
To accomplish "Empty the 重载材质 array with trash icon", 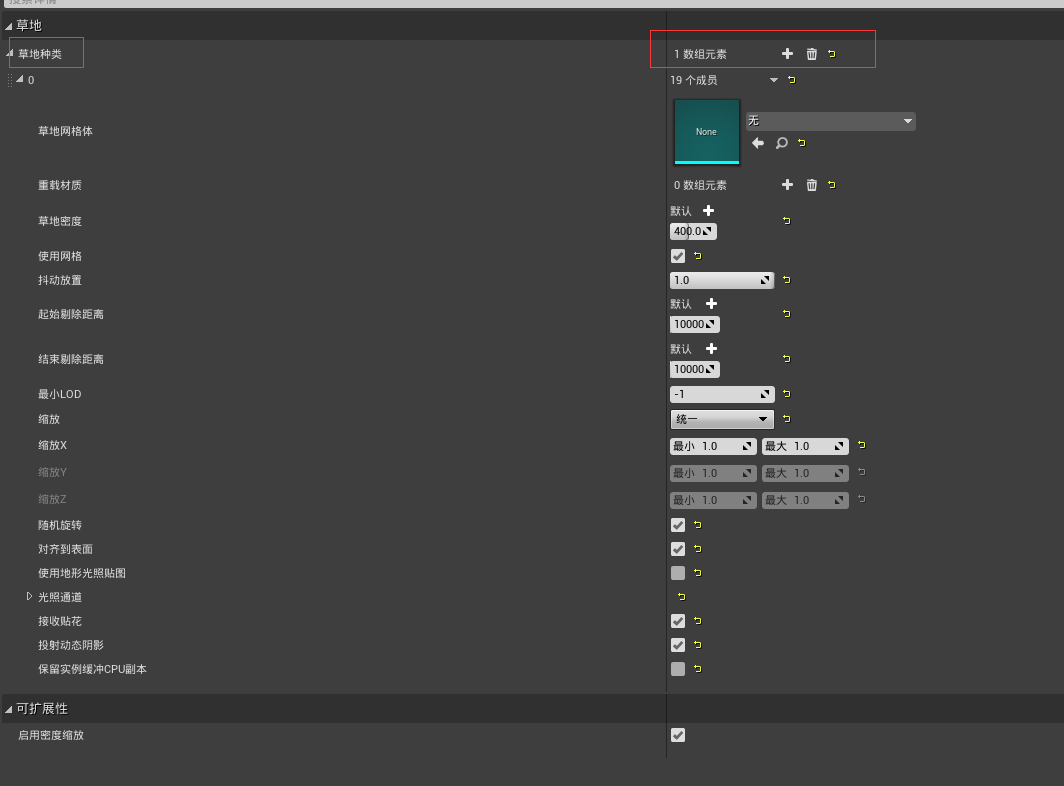I will 812,185.
